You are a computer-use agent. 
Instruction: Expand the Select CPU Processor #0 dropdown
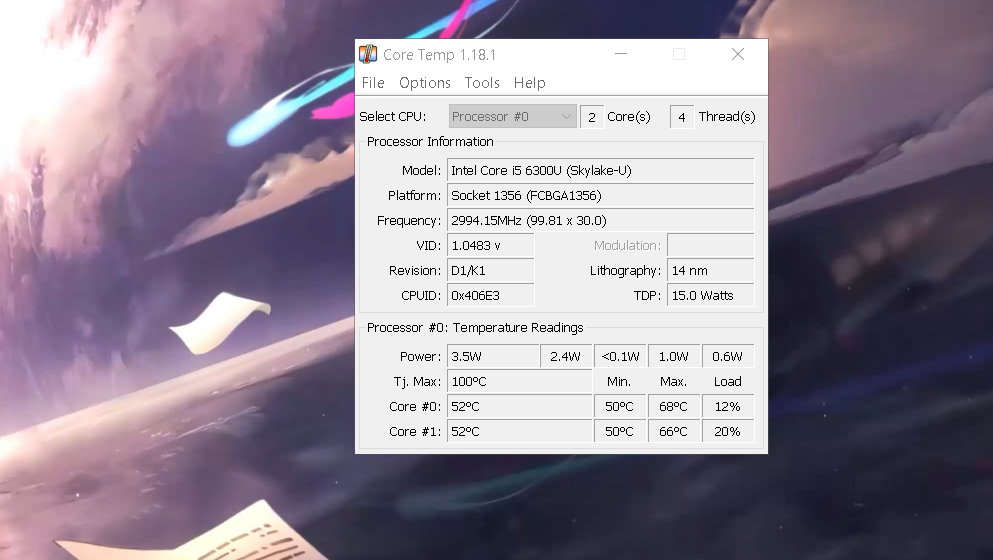512,117
